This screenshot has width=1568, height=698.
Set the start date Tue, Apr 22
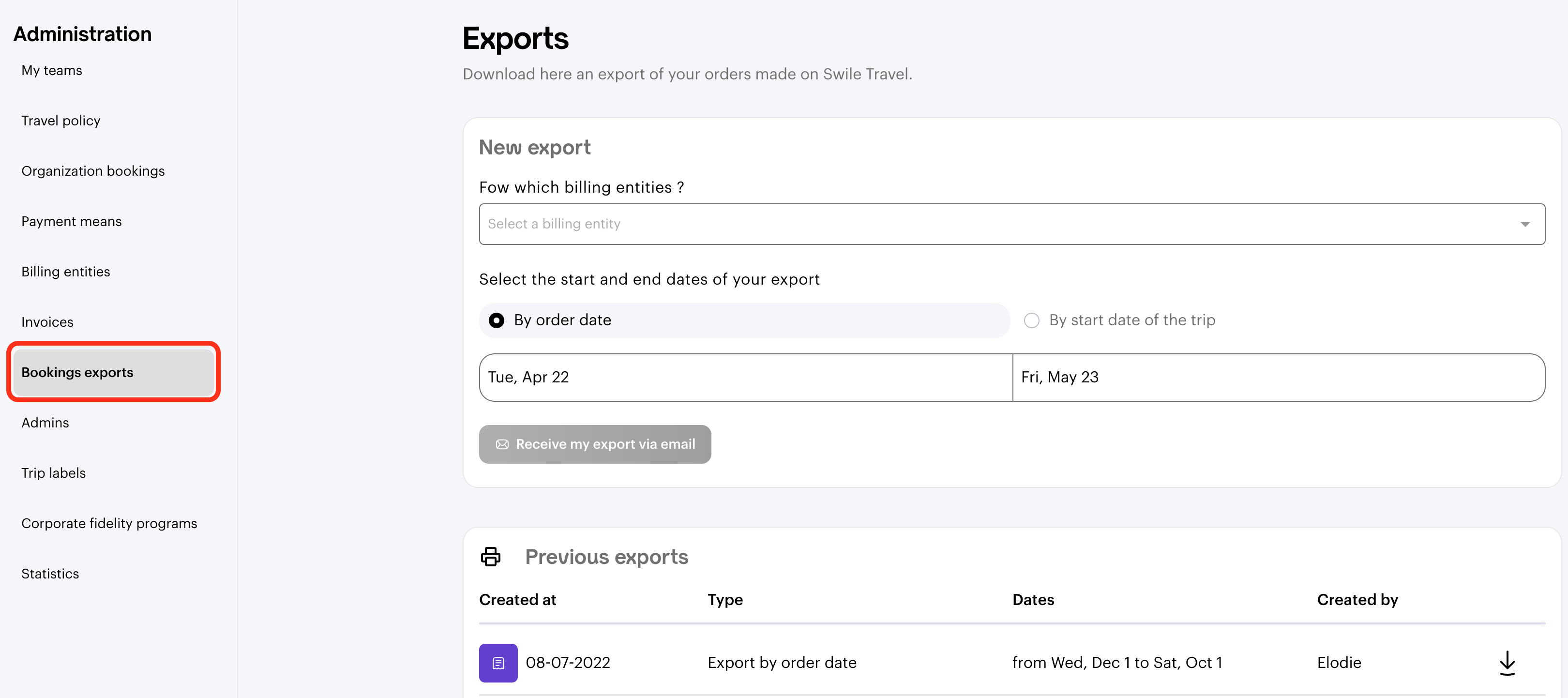pos(746,377)
